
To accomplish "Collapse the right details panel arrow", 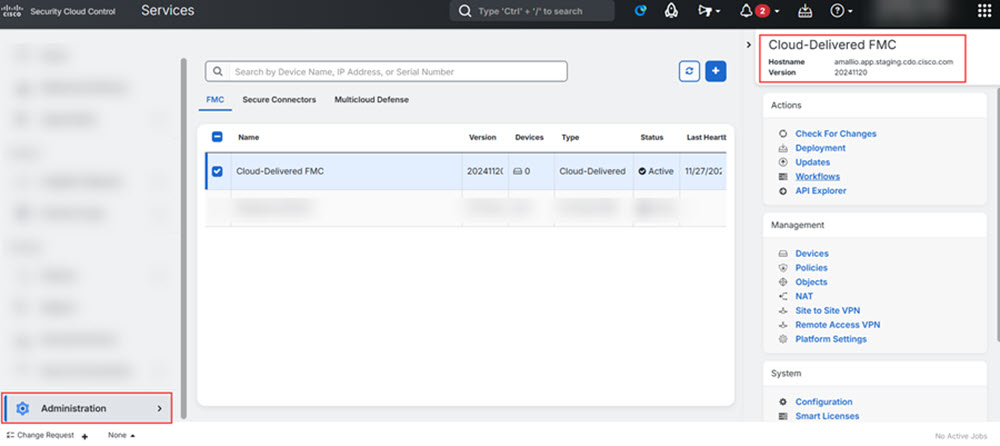I will [x=748, y=44].
